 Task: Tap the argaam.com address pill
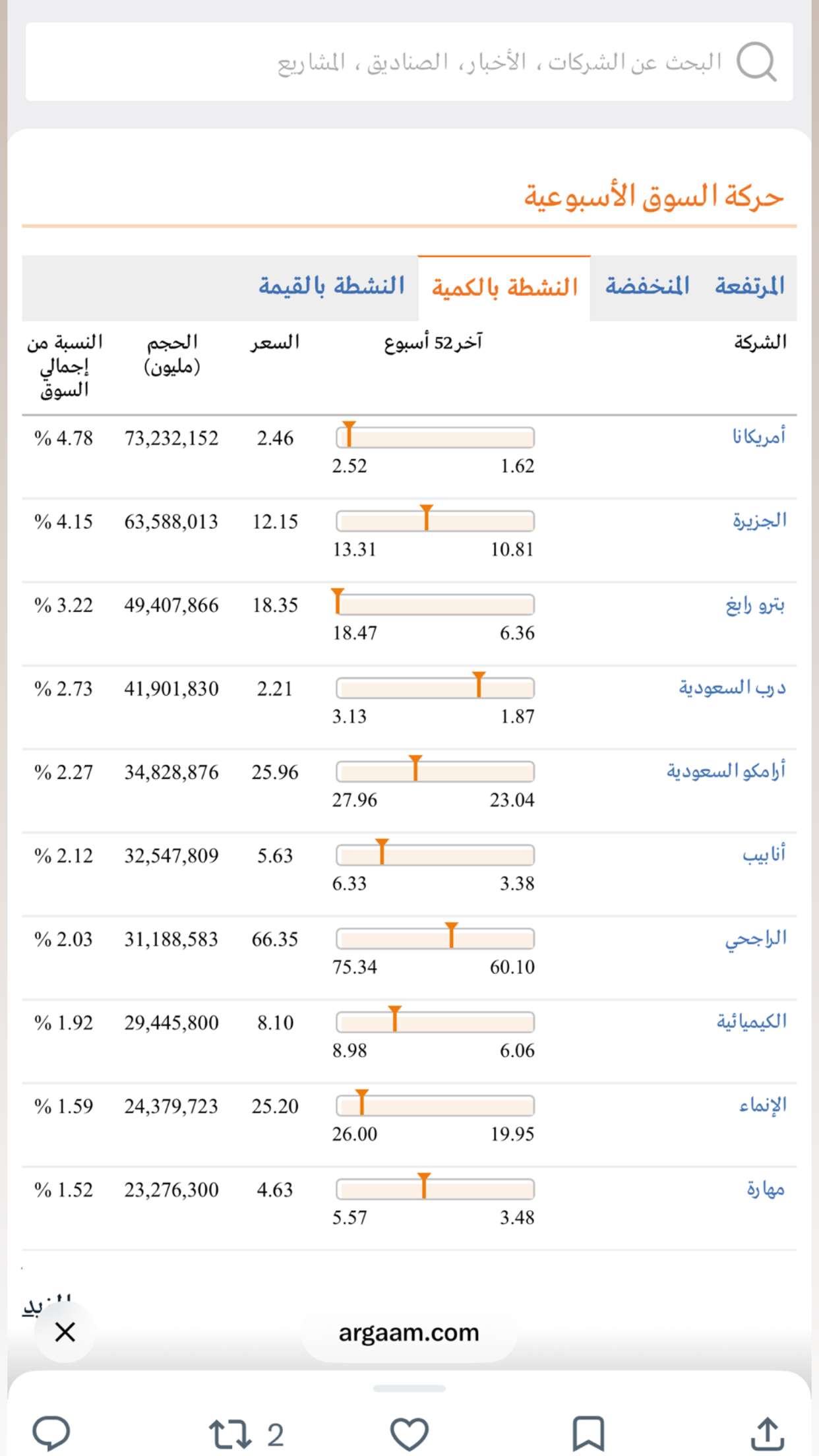[409, 1333]
